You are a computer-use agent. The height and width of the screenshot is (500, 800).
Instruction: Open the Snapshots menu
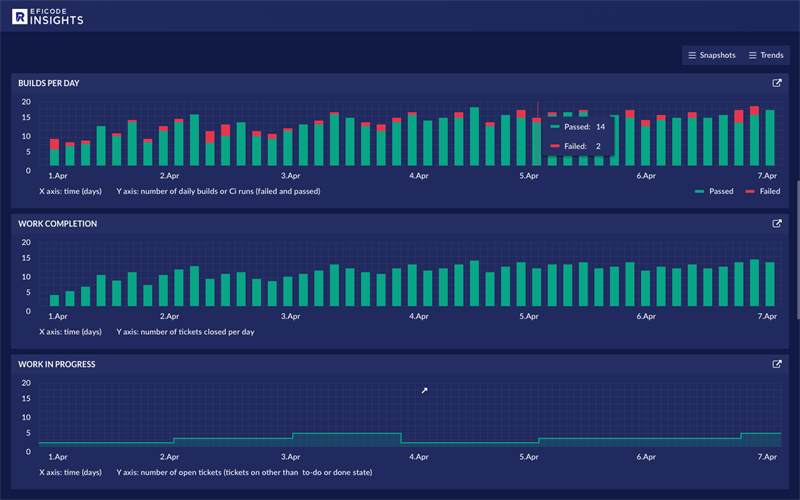[x=711, y=55]
